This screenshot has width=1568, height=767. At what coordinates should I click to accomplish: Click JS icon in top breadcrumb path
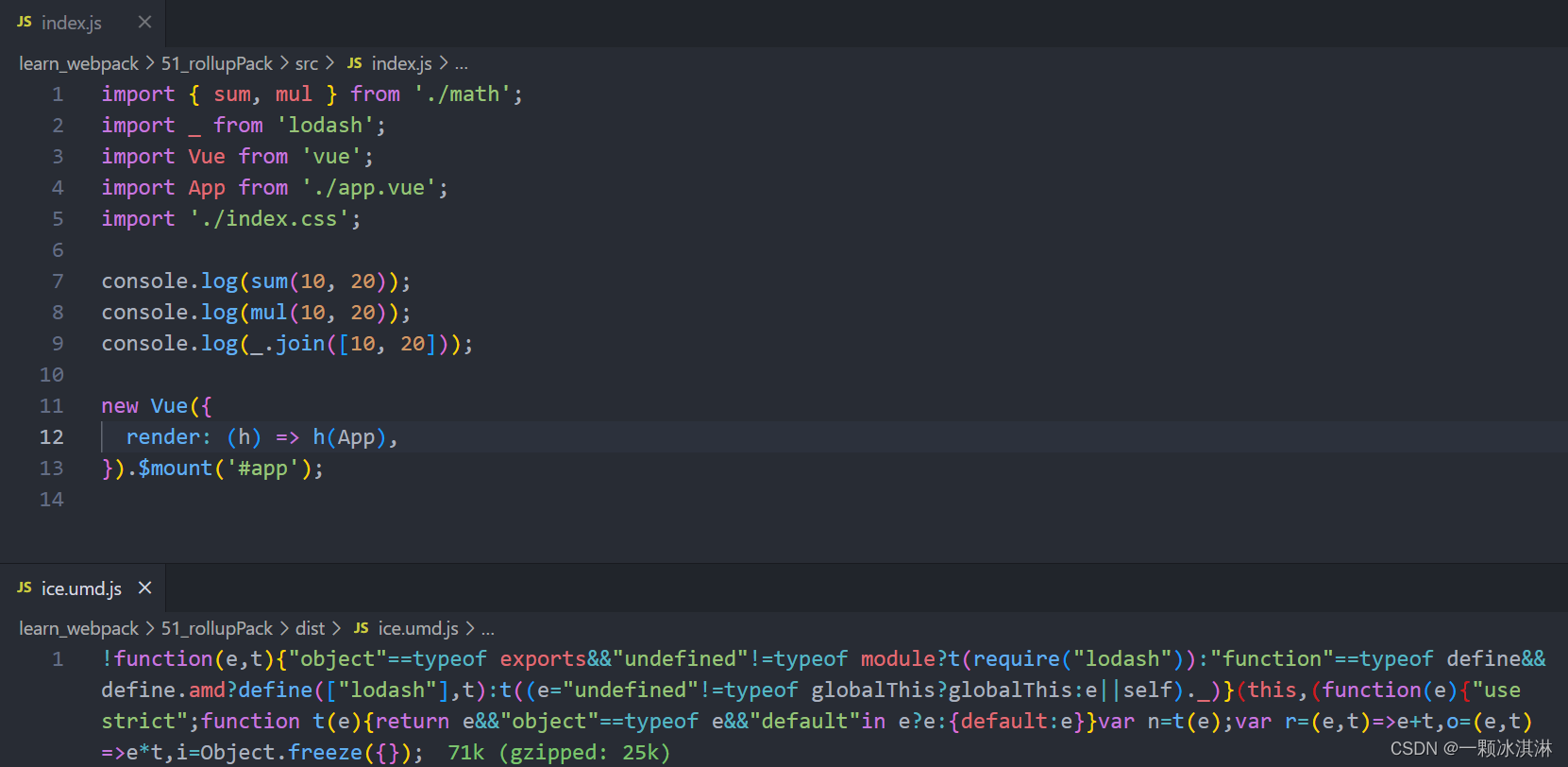coord(355,63)
